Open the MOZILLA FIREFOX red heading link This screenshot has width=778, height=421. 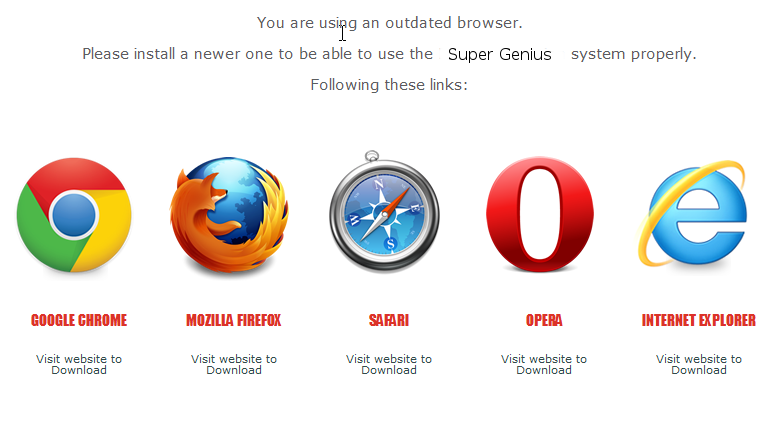(234, 320)
